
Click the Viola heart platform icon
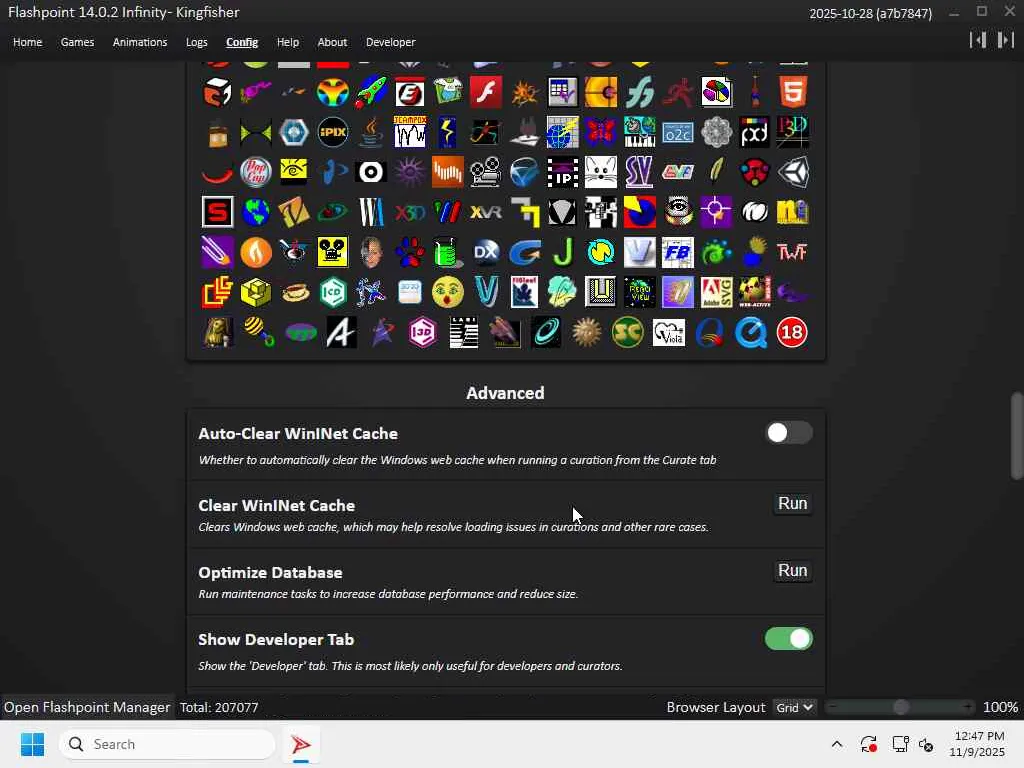point(669,332)
